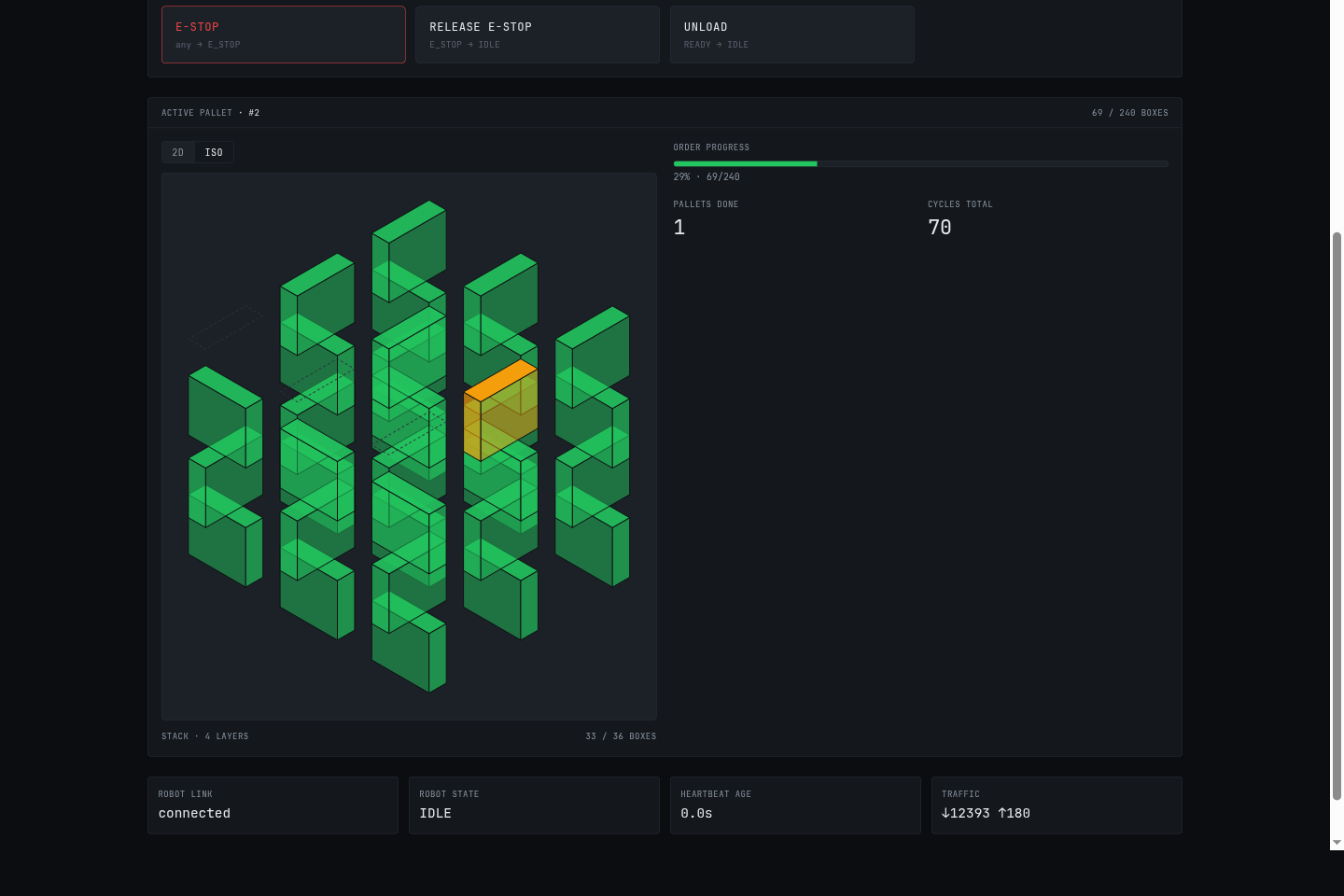
Task: Click the PALLETS DONE value 1
Action: point(679,227)
